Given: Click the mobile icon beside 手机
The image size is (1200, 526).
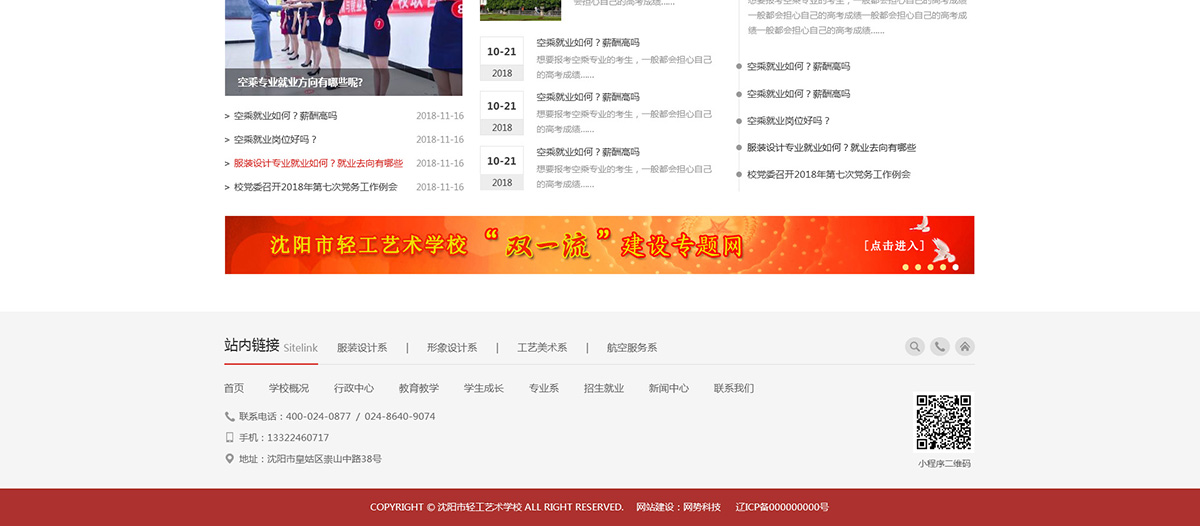Looking at the screenshot, I should pyautogui.click(x=230, y=438).
